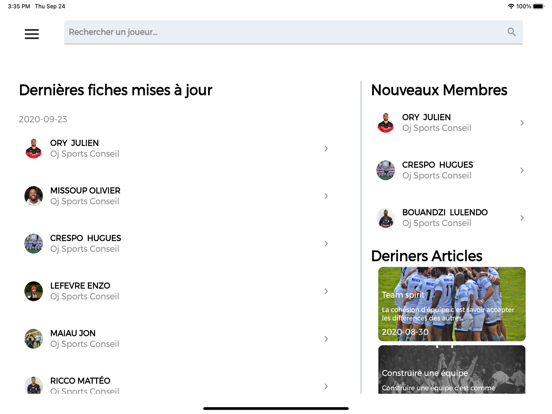Select MISSOUP OLIVIER name
The width and height of the screenshot is (552, 414).
click(85, 190)
